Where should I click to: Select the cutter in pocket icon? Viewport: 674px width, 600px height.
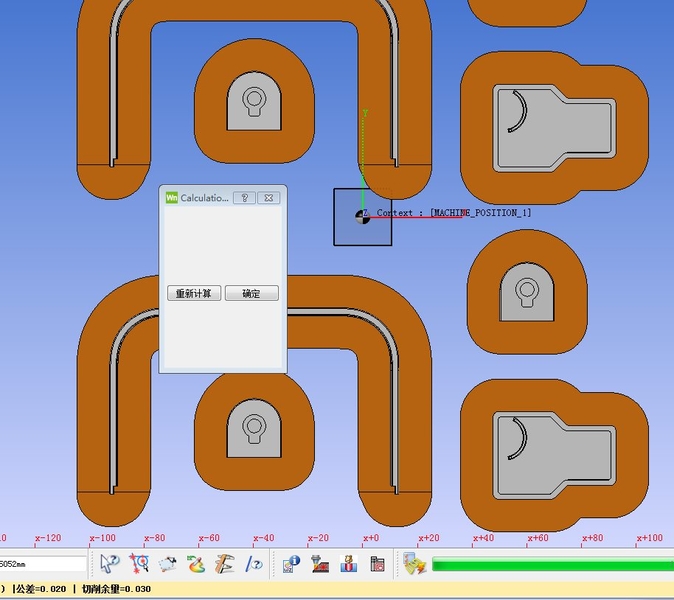(x=348, y=565)
